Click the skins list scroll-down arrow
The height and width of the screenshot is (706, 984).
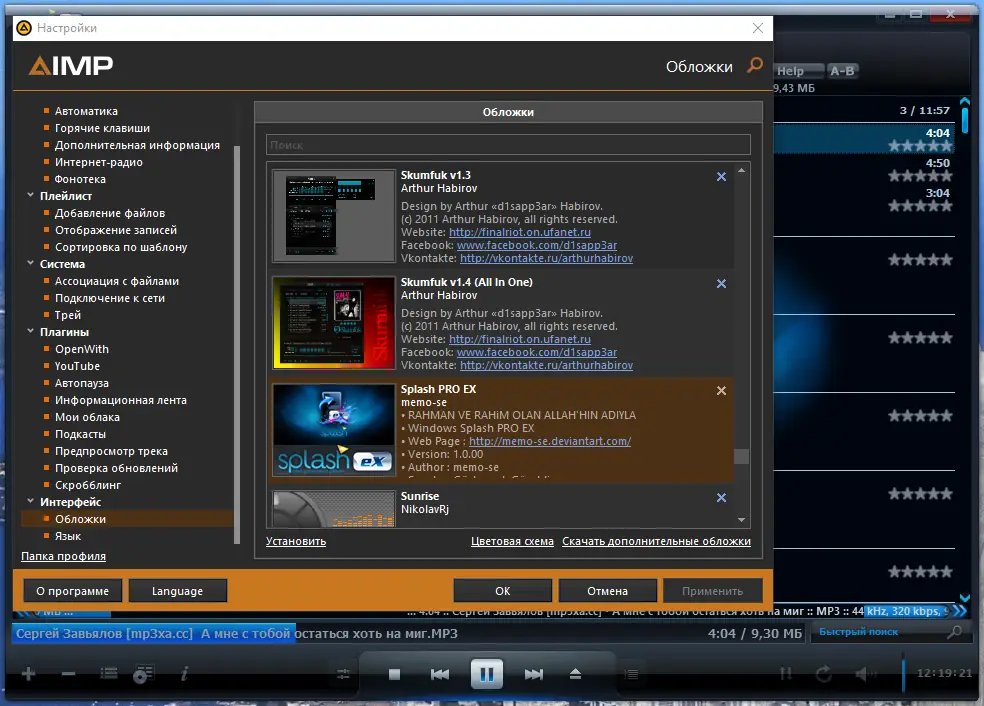(x=741, y=520)
